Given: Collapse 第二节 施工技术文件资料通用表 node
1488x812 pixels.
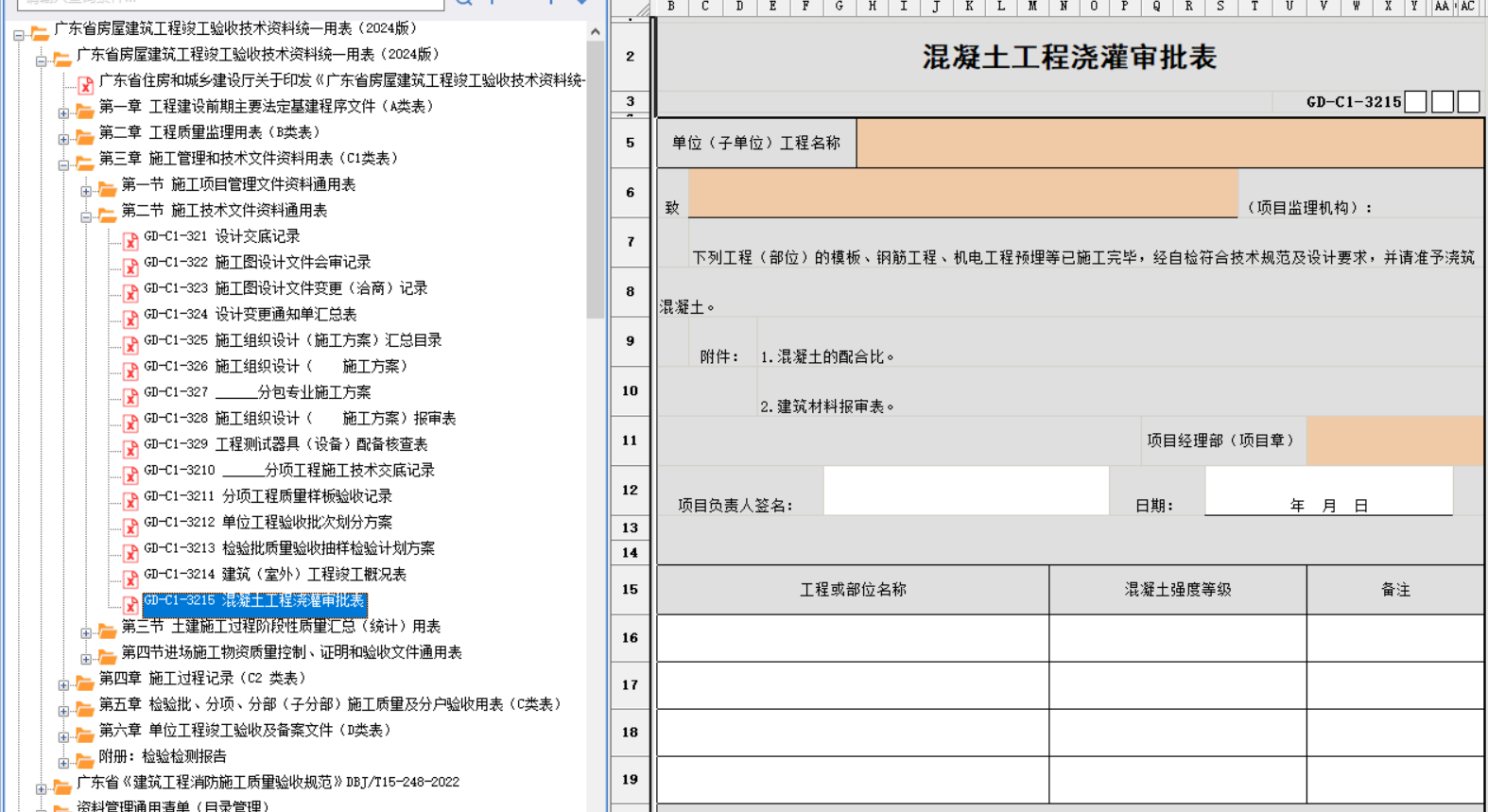Looking at the screenshot, I should point(86,217).
